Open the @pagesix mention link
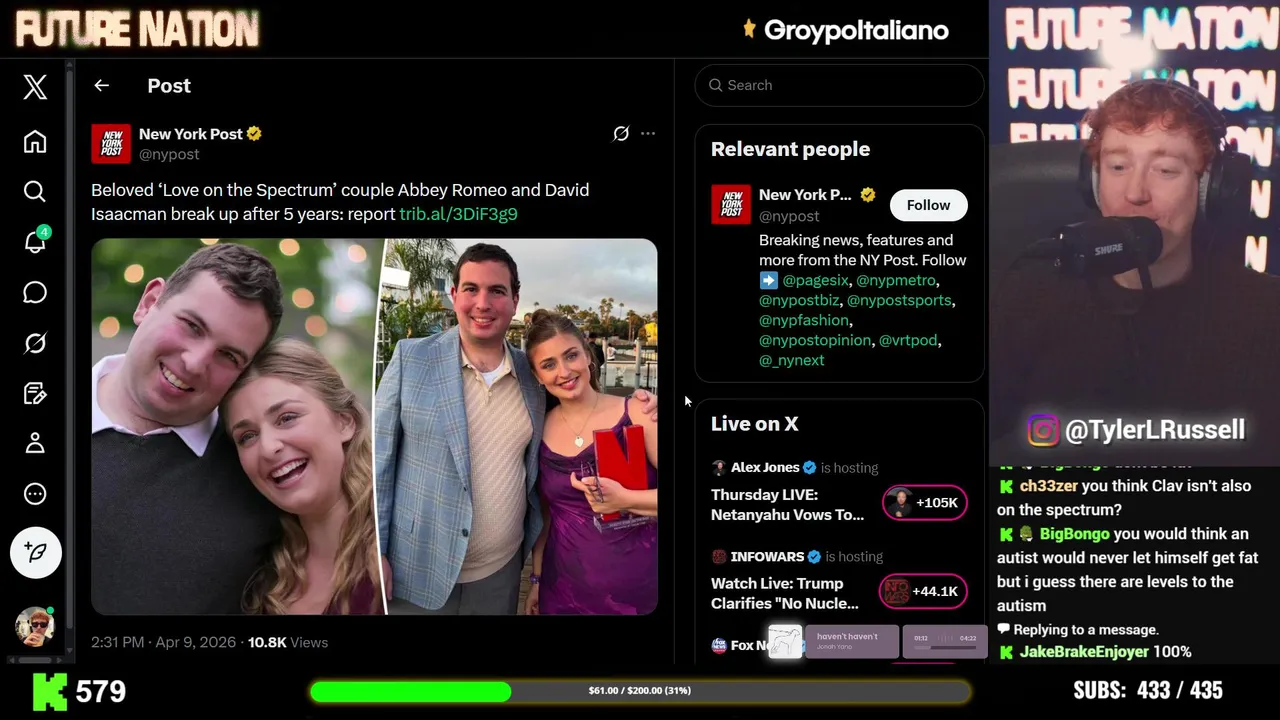1280x720 pixels. (x=817, y=280)
